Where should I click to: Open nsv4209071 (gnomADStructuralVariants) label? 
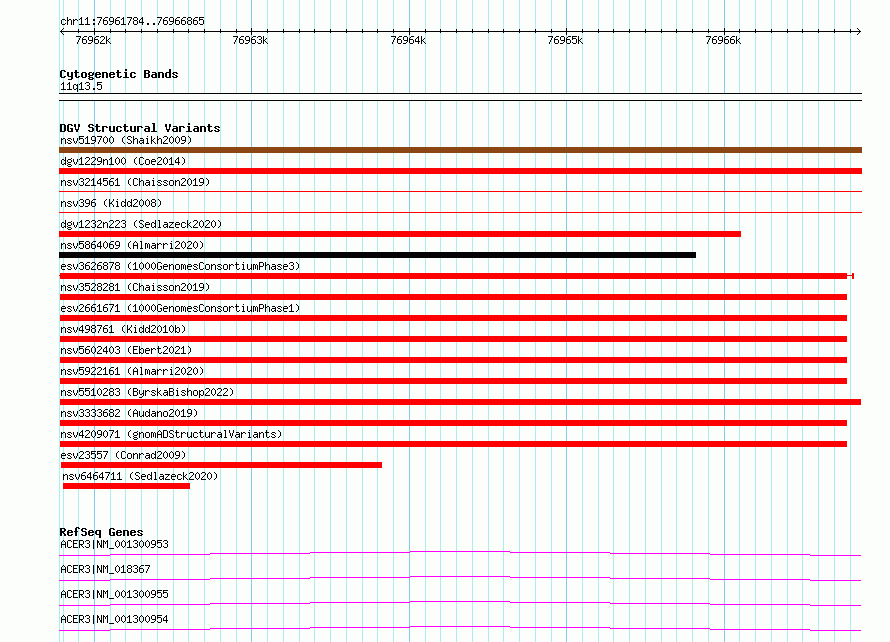point(171,434)
